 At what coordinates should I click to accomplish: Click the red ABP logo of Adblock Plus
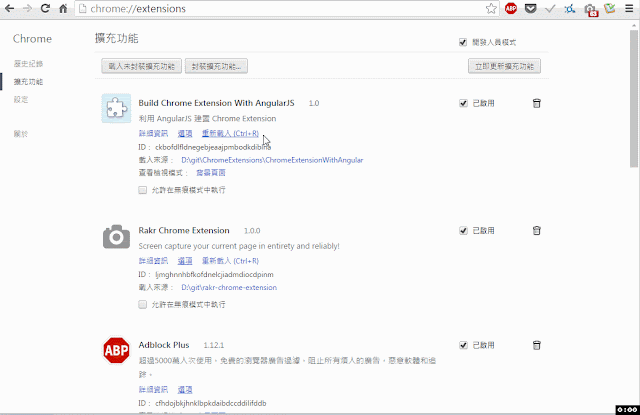coord(116,350)
